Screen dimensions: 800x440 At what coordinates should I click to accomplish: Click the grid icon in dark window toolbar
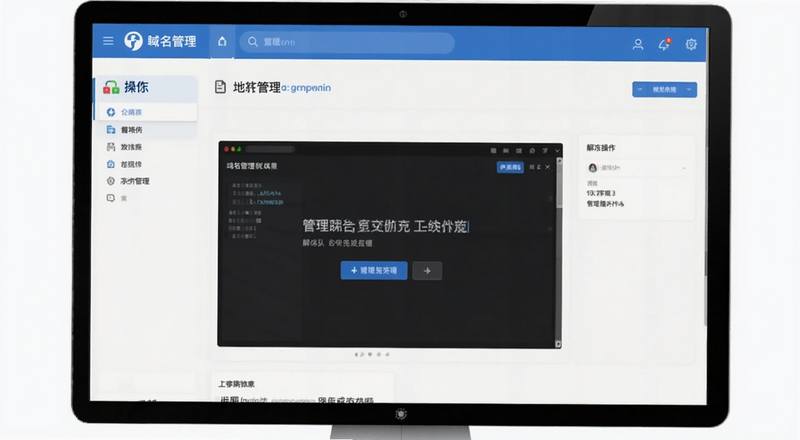tap(493, 151)
